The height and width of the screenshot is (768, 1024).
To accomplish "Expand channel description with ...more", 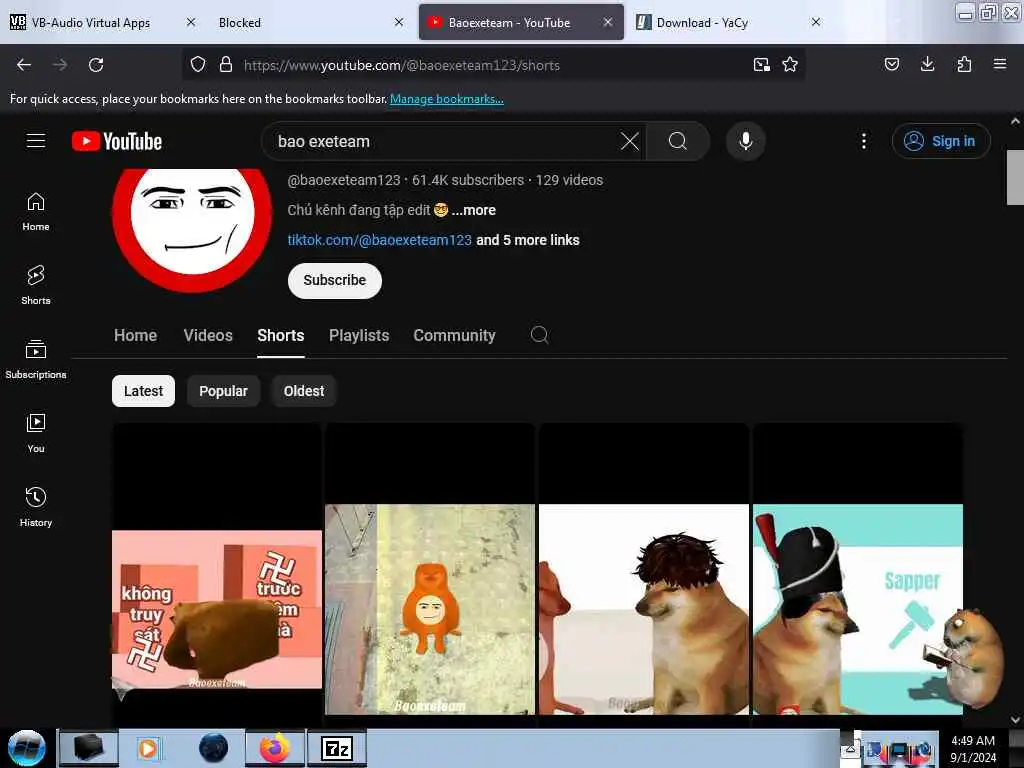I will coord(474,210).
